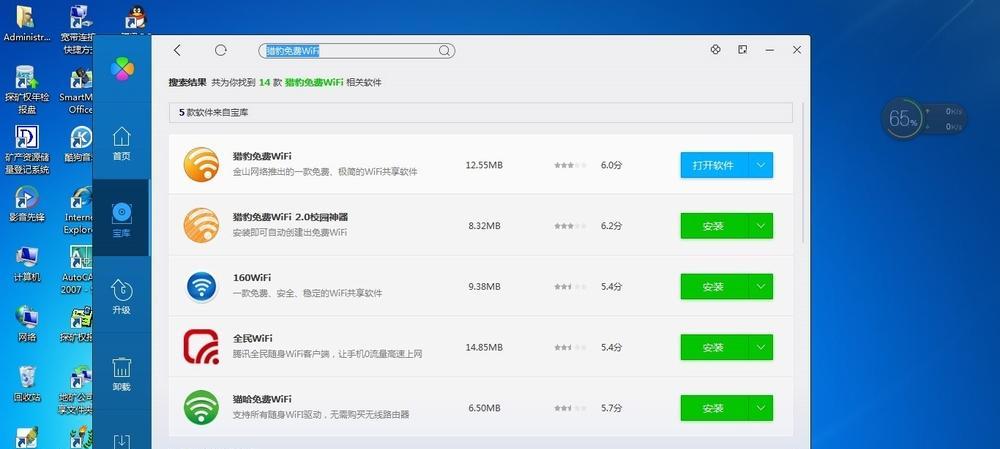
Task: Click the refresh icon in toolbar
Action: tap(221, 50)
